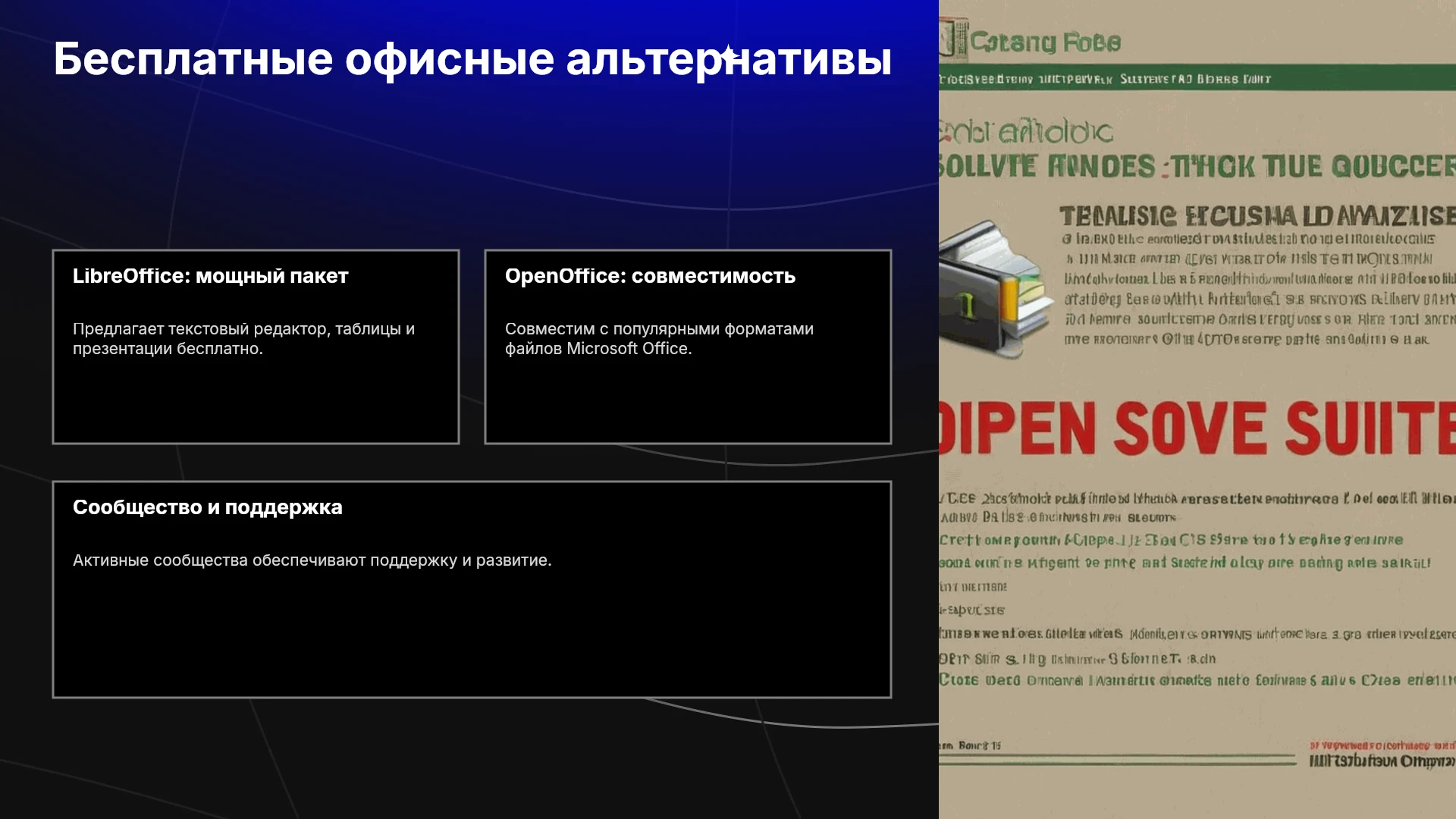Click the slide title 'Бесплатные офисные альтернативы'
Image resolution: width=1456 pixels, height=819 pixels.
coord(472,59)
